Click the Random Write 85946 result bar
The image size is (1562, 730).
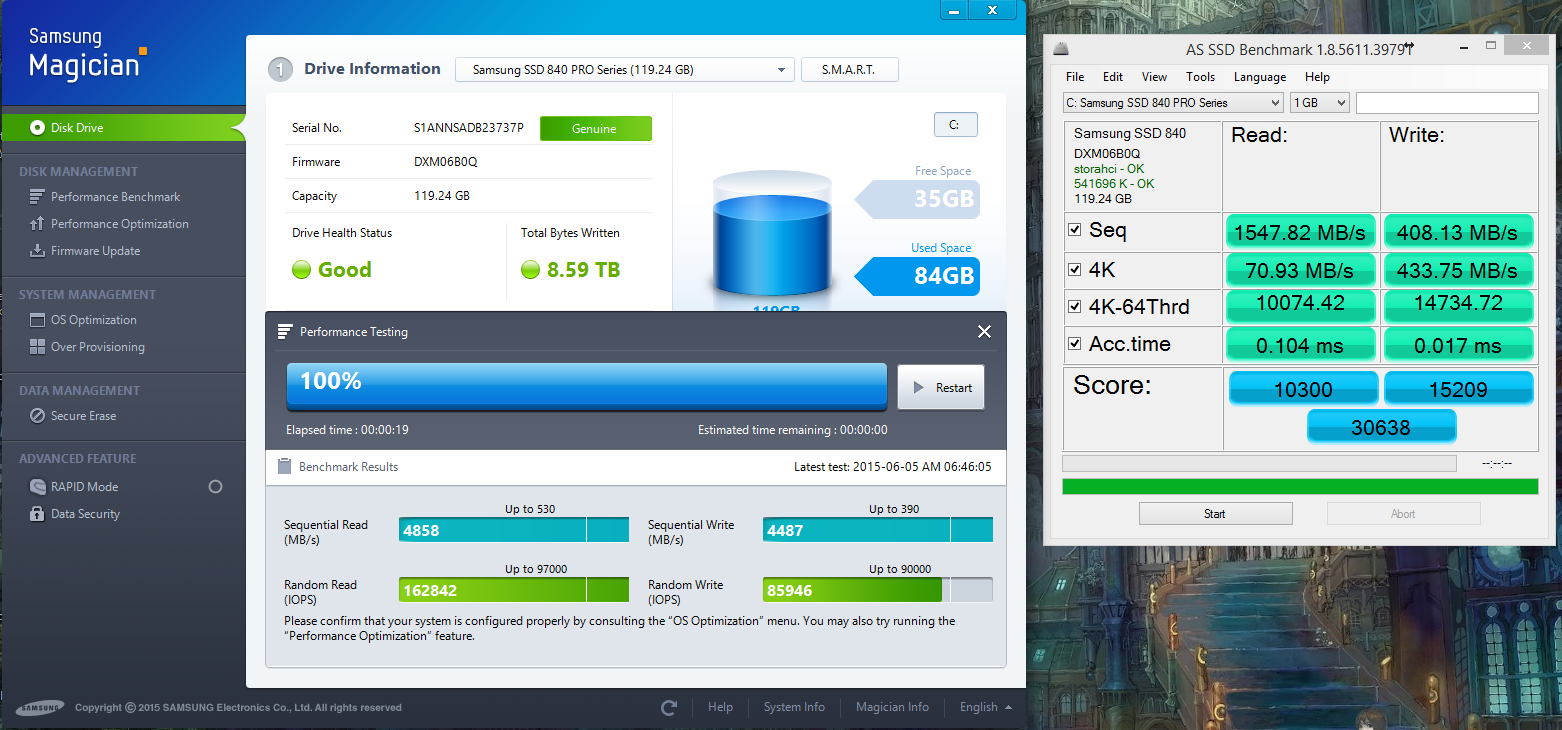tap(878, 590)
